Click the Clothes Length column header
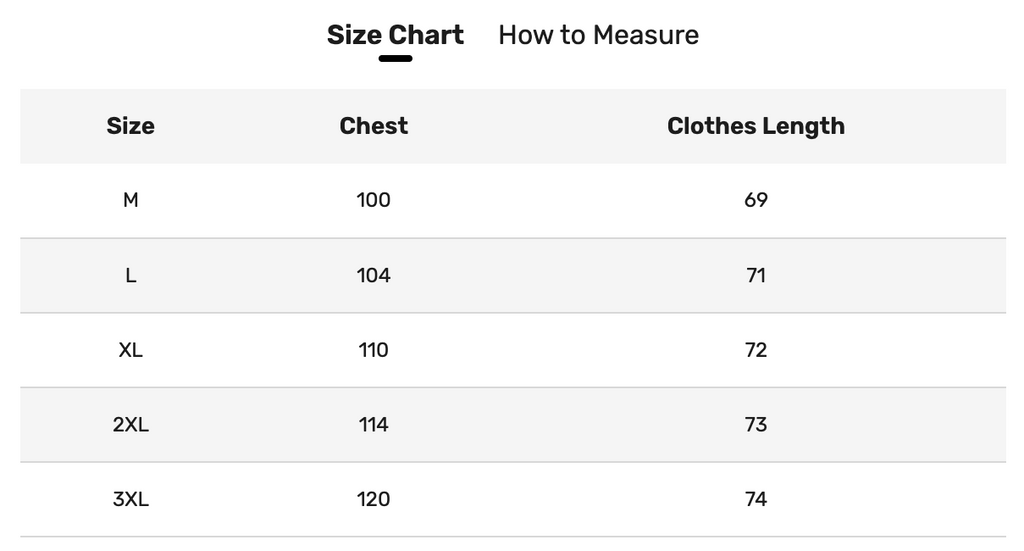The width and height of the screenshot is (1024, 551). (756, 126)
